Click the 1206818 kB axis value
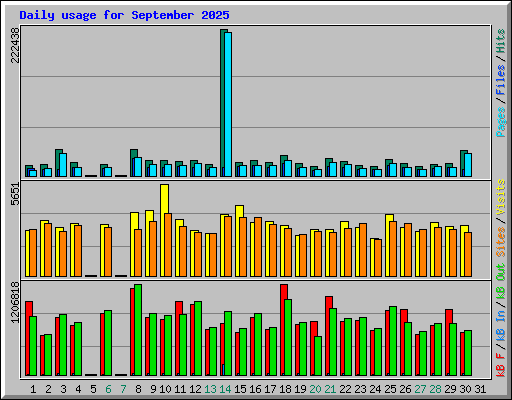512x400 pixels. [x=15, y=302]
